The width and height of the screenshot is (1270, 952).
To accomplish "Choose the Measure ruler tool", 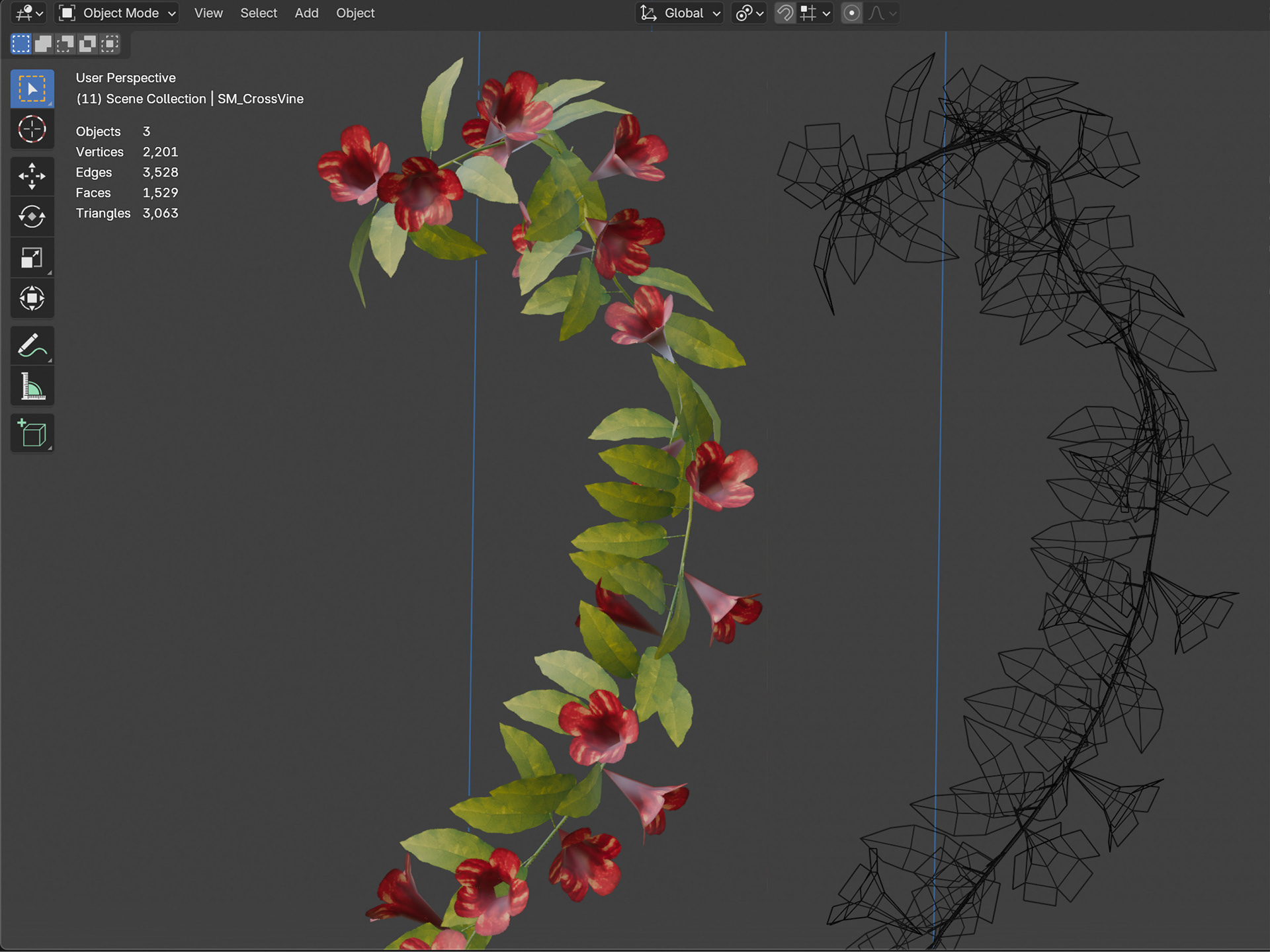I will [x=32, y=386].
